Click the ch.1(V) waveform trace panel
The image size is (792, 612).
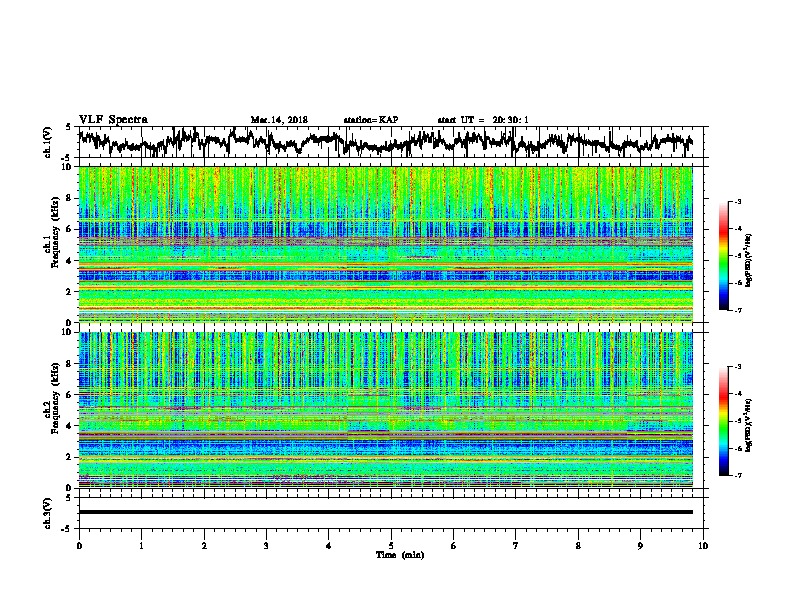(x=393, y=142)
